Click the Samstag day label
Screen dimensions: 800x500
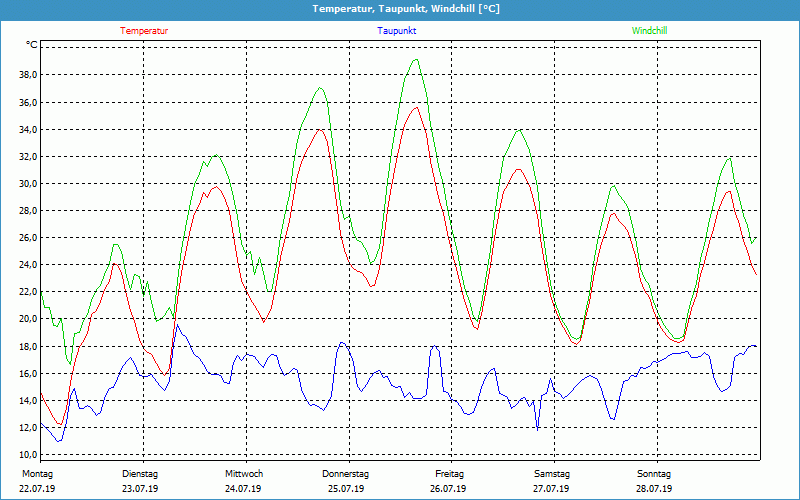[552, 474]
